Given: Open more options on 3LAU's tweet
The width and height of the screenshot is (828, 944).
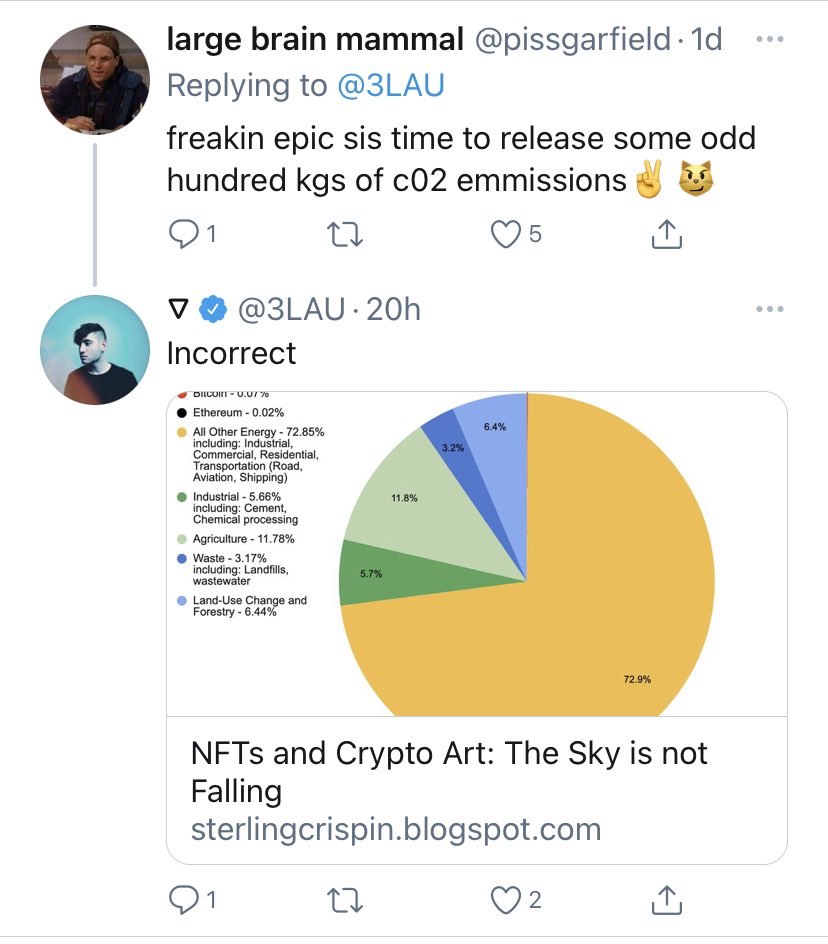Looking at the screenshot, I should pos(769,310).
